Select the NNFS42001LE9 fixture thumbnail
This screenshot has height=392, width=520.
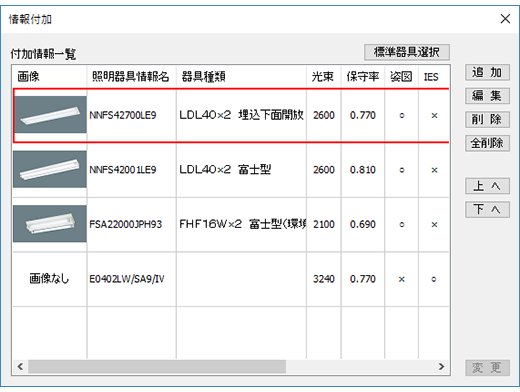50,169
